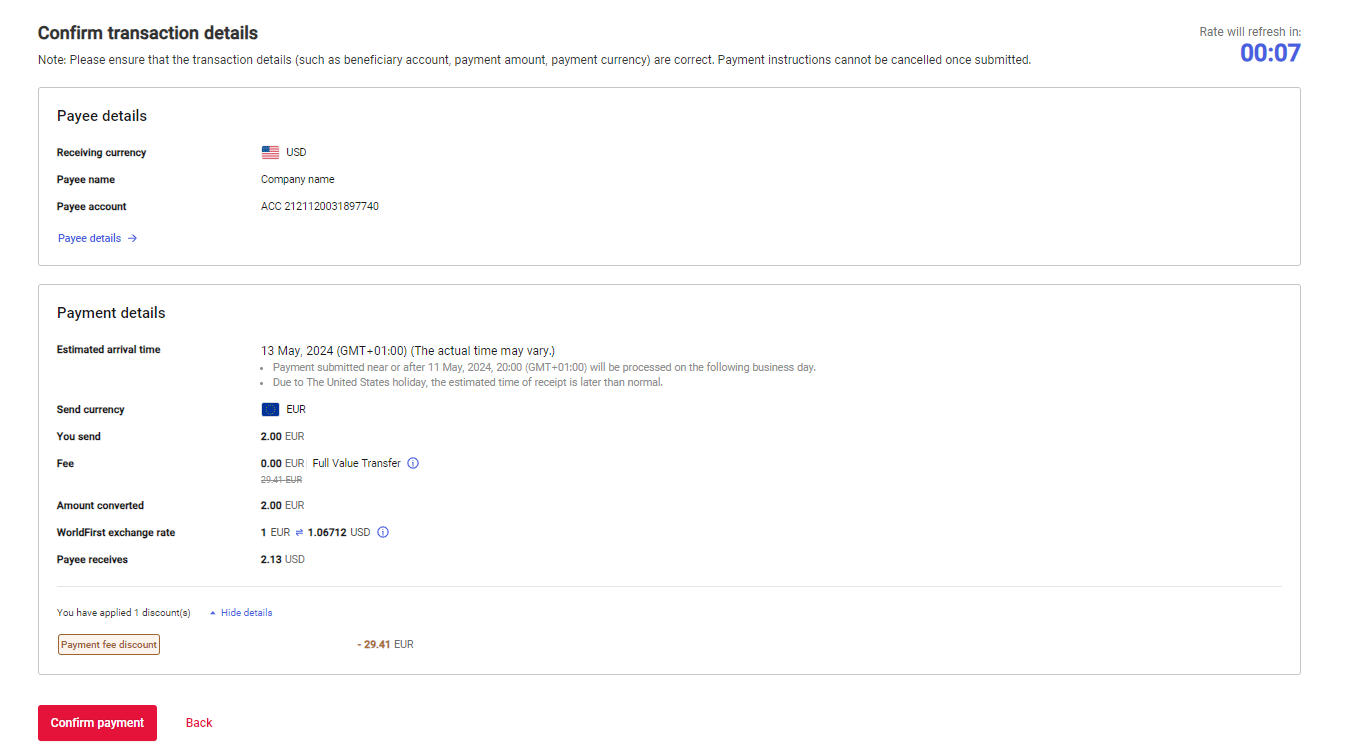Click the -29.41 EUR discount amount
Image resolution: width=1347 pixels, height=753 pixels.
385,645
